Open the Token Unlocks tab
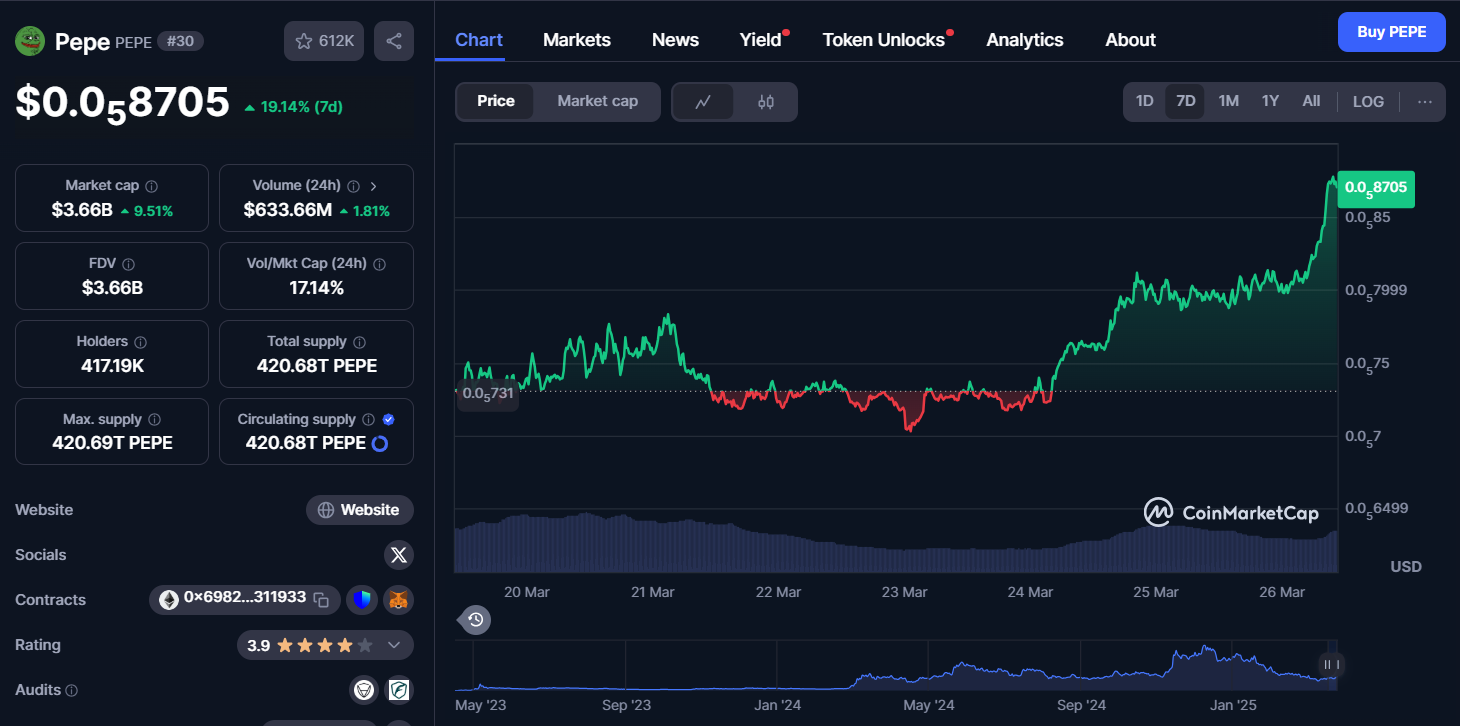This screenshot has width=1460, height=726. coord(884,40)
